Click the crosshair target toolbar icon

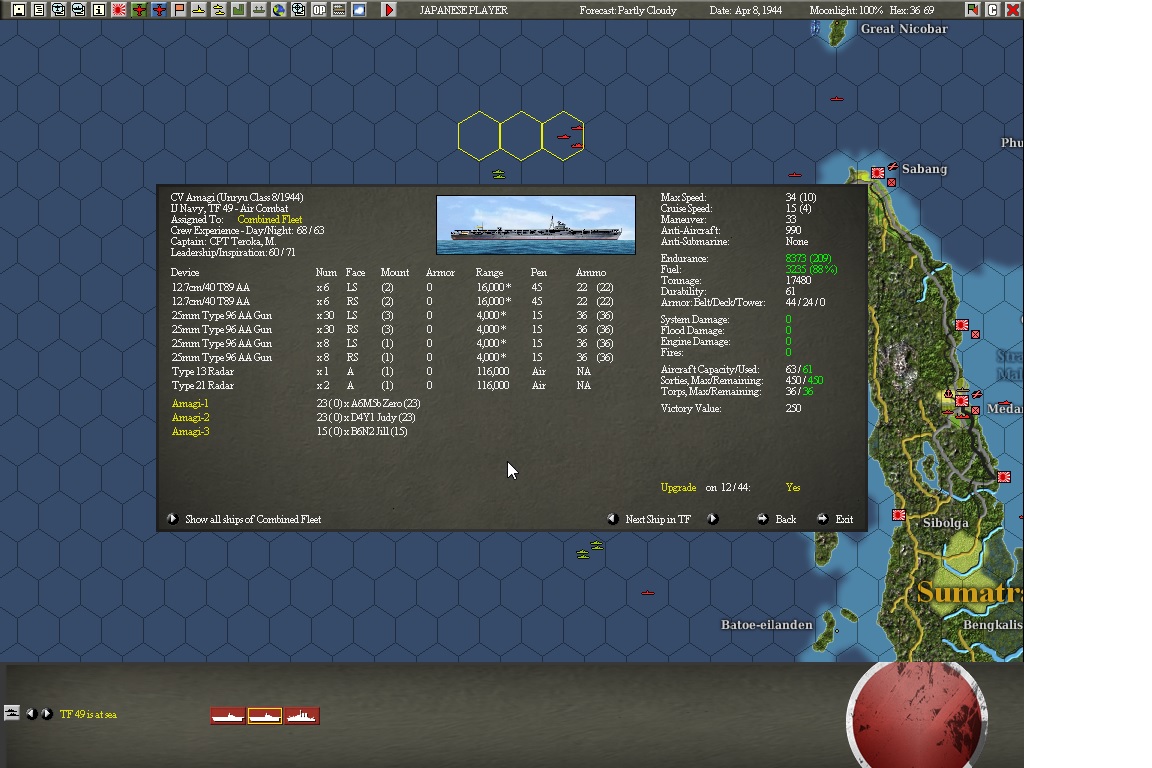tap(298, 10)
